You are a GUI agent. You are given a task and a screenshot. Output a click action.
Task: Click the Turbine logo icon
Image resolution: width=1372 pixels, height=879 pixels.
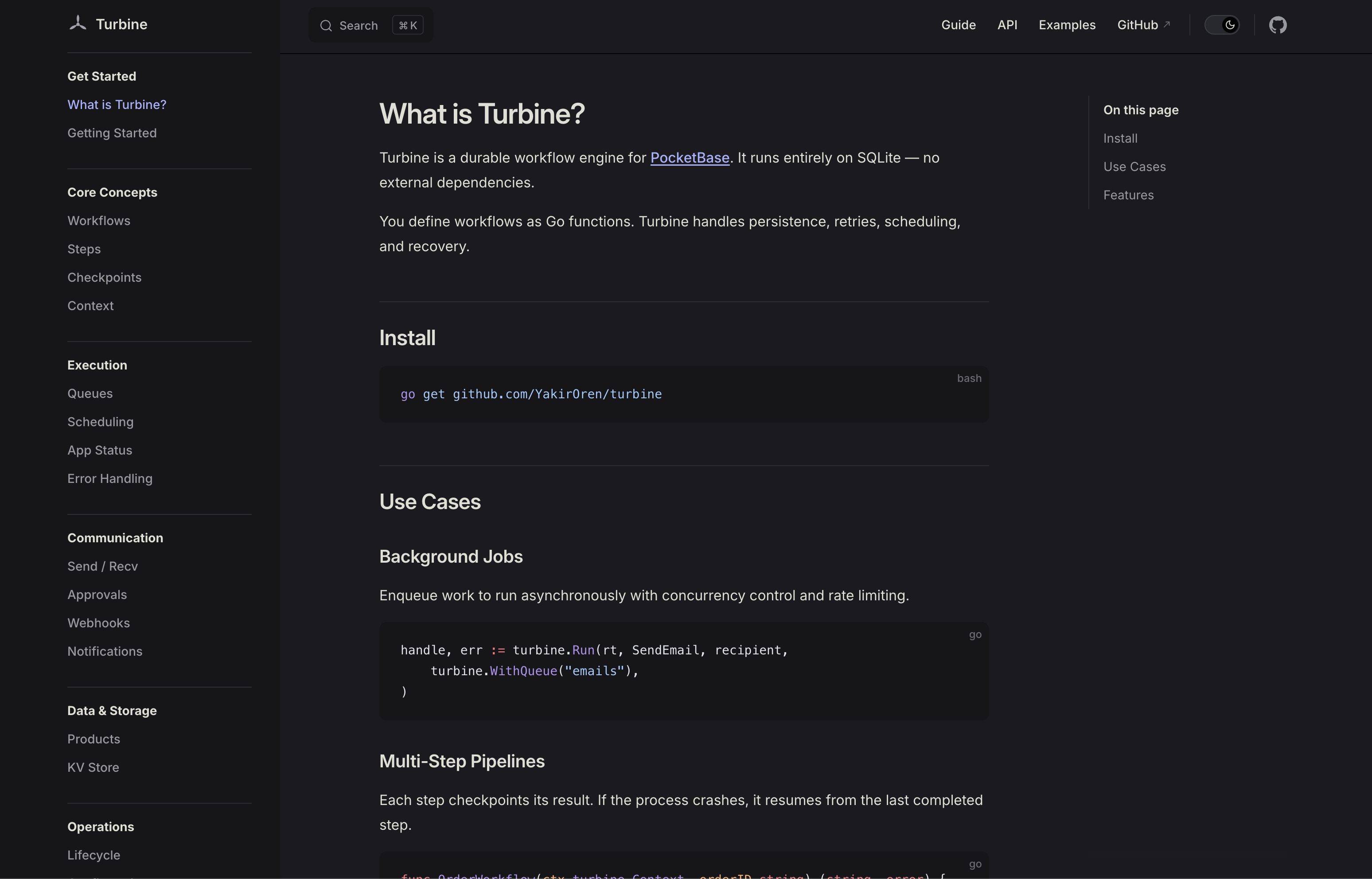coord(78,23)
